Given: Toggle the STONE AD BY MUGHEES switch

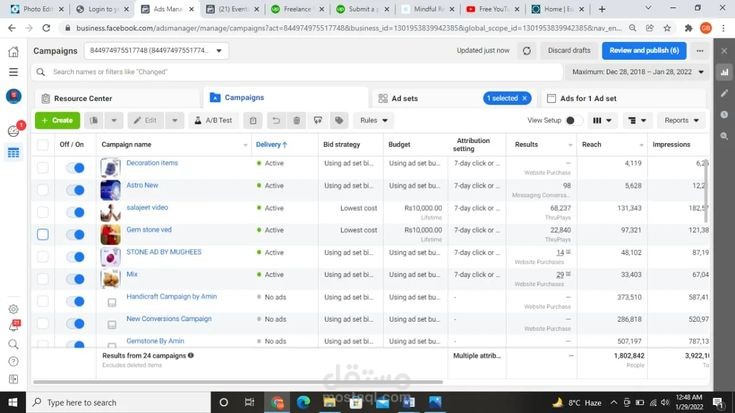Looking at the screenshot, I should point(75,256).
